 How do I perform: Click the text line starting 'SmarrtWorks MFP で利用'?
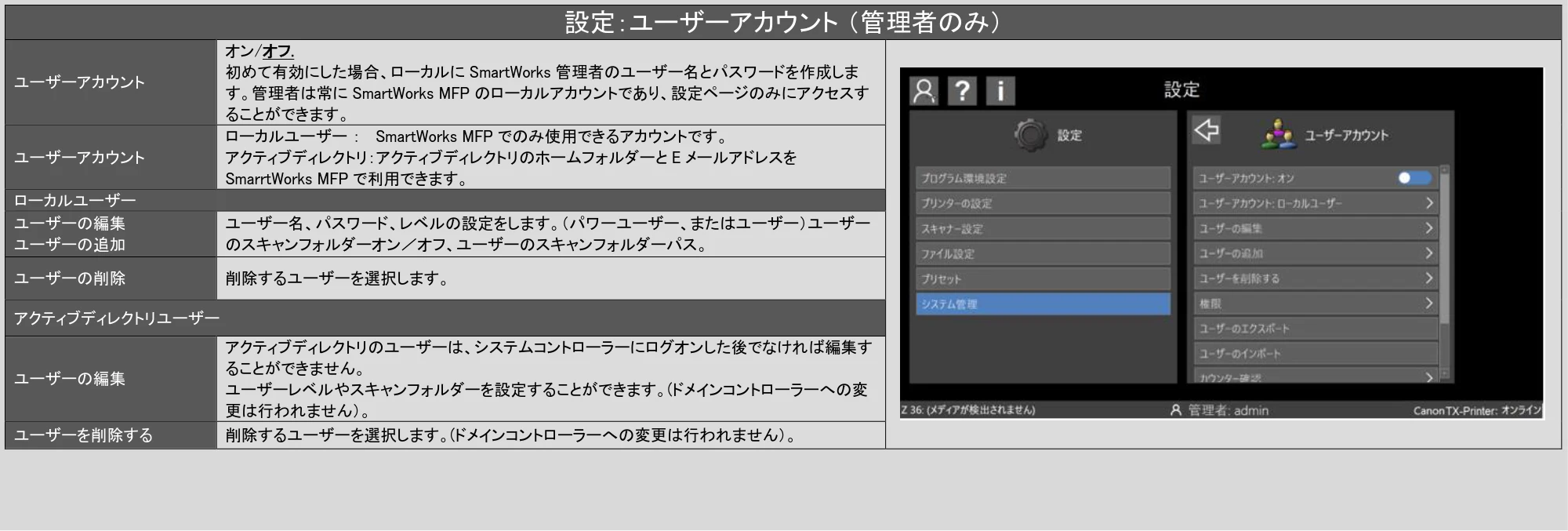coord(347,179)
